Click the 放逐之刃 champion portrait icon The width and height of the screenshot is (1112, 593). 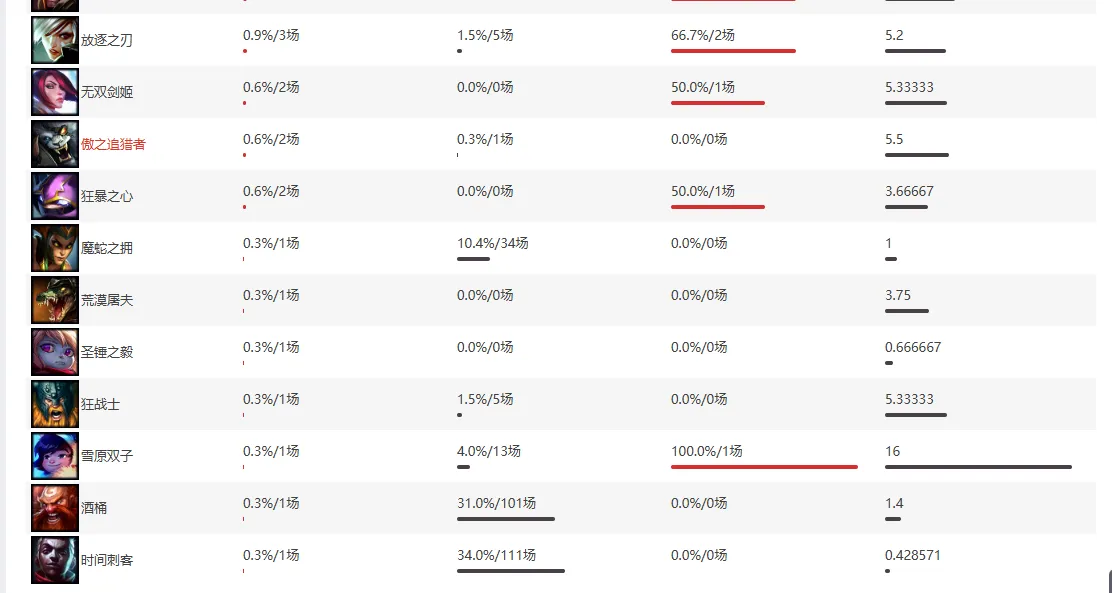[55, 40]
